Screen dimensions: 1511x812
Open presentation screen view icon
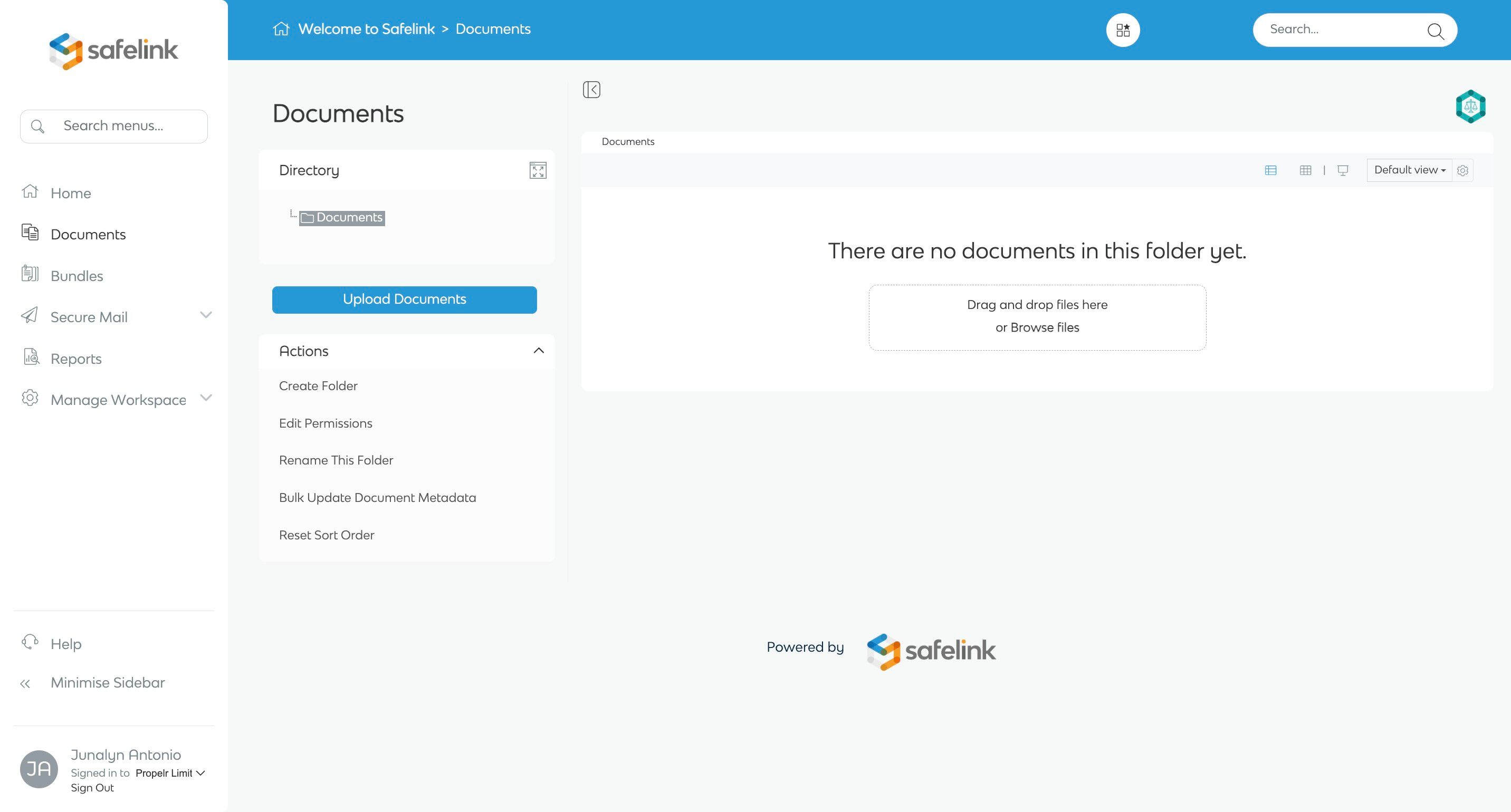pos(1343,171)
